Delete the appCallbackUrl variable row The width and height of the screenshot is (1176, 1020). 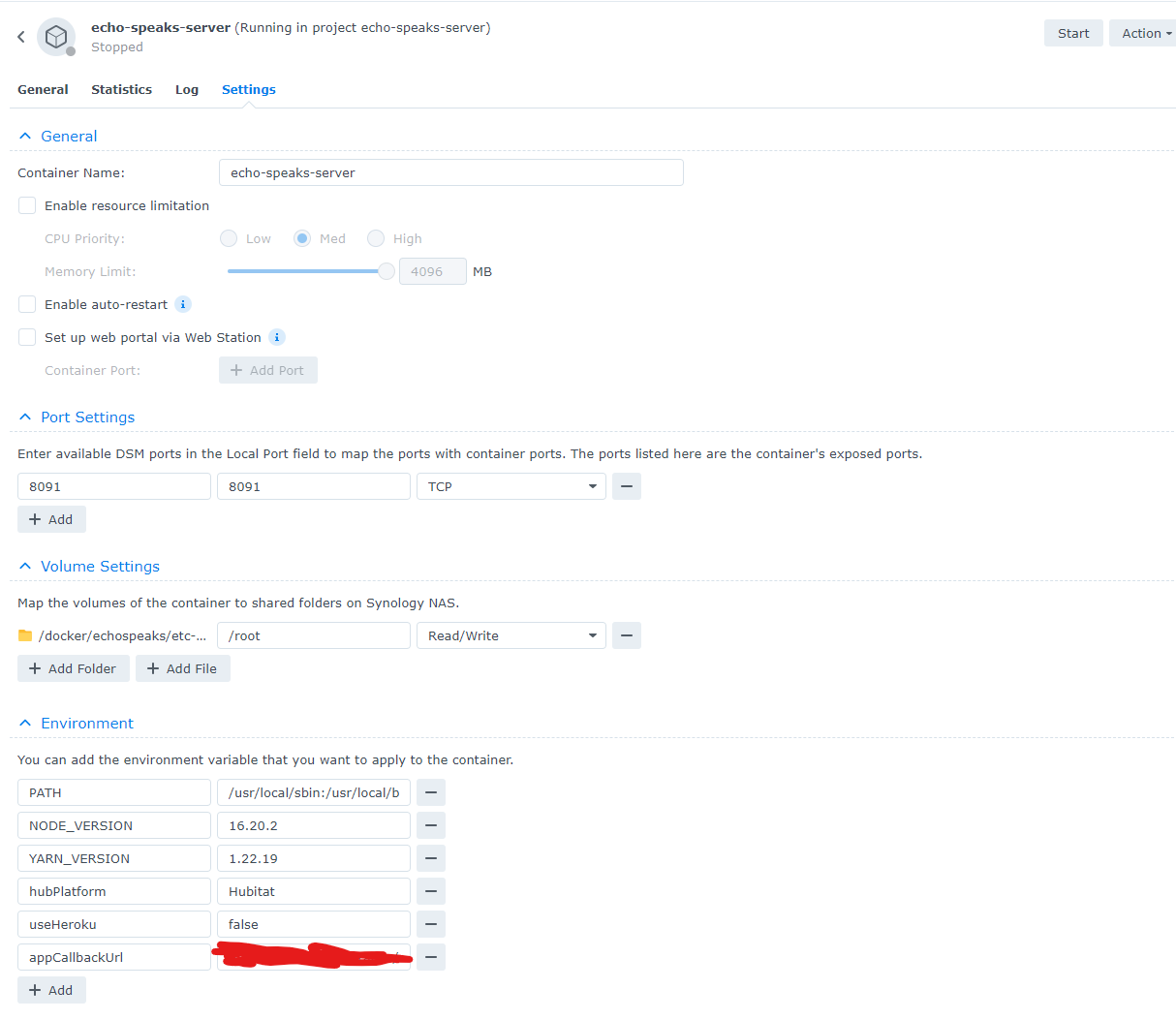tap(431, 957)
